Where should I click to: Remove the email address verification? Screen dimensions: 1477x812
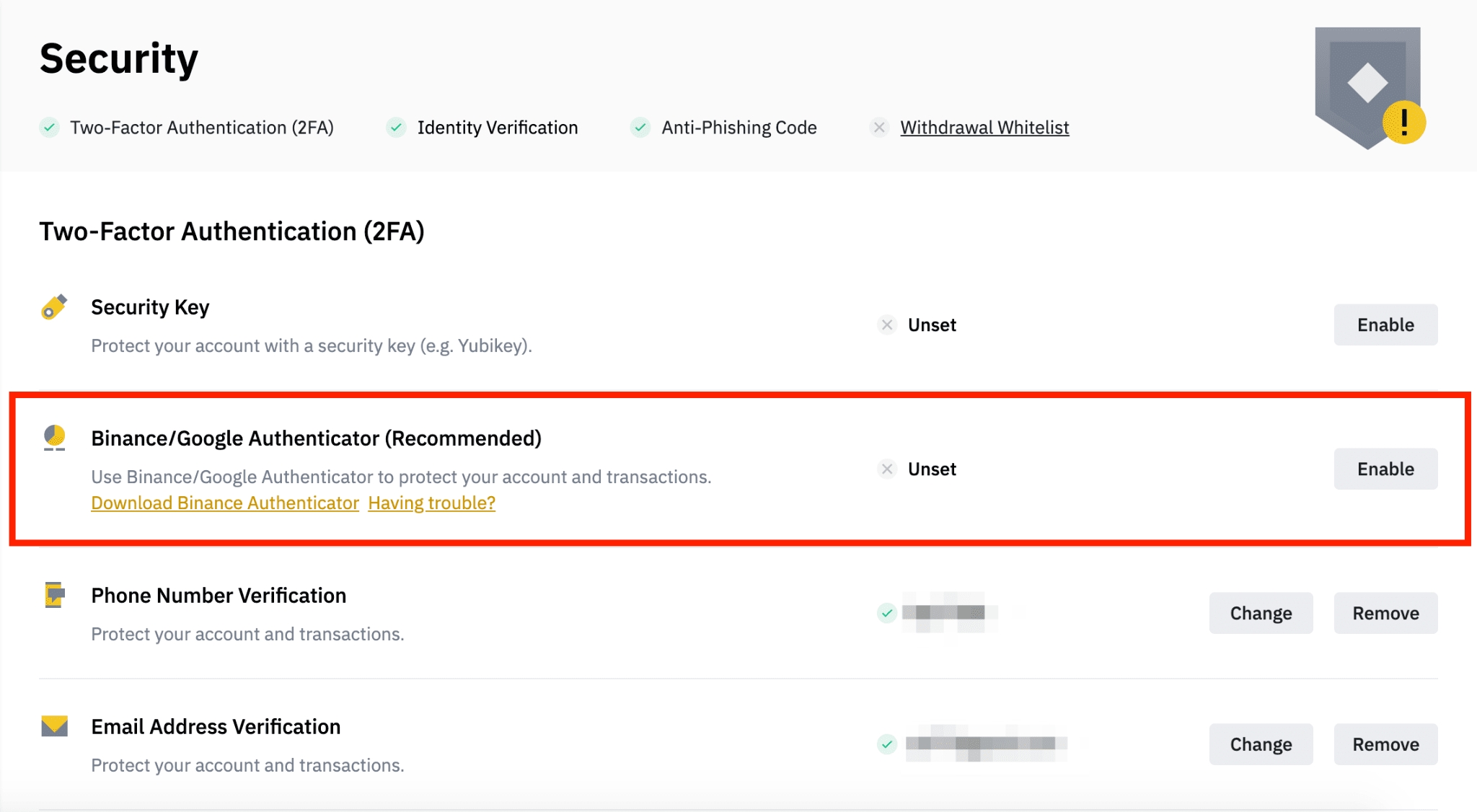pos(1385,744)
